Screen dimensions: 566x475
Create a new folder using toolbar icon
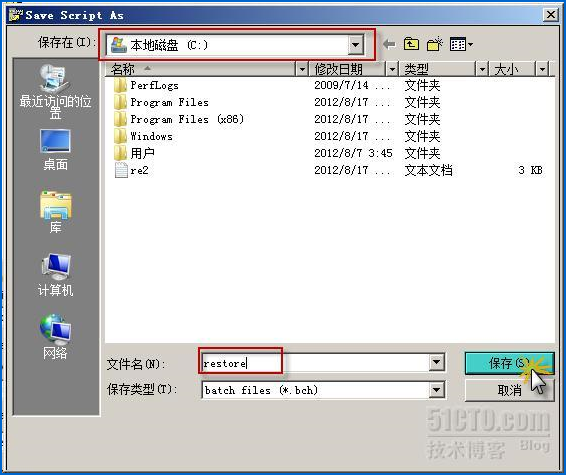point(435,44)
